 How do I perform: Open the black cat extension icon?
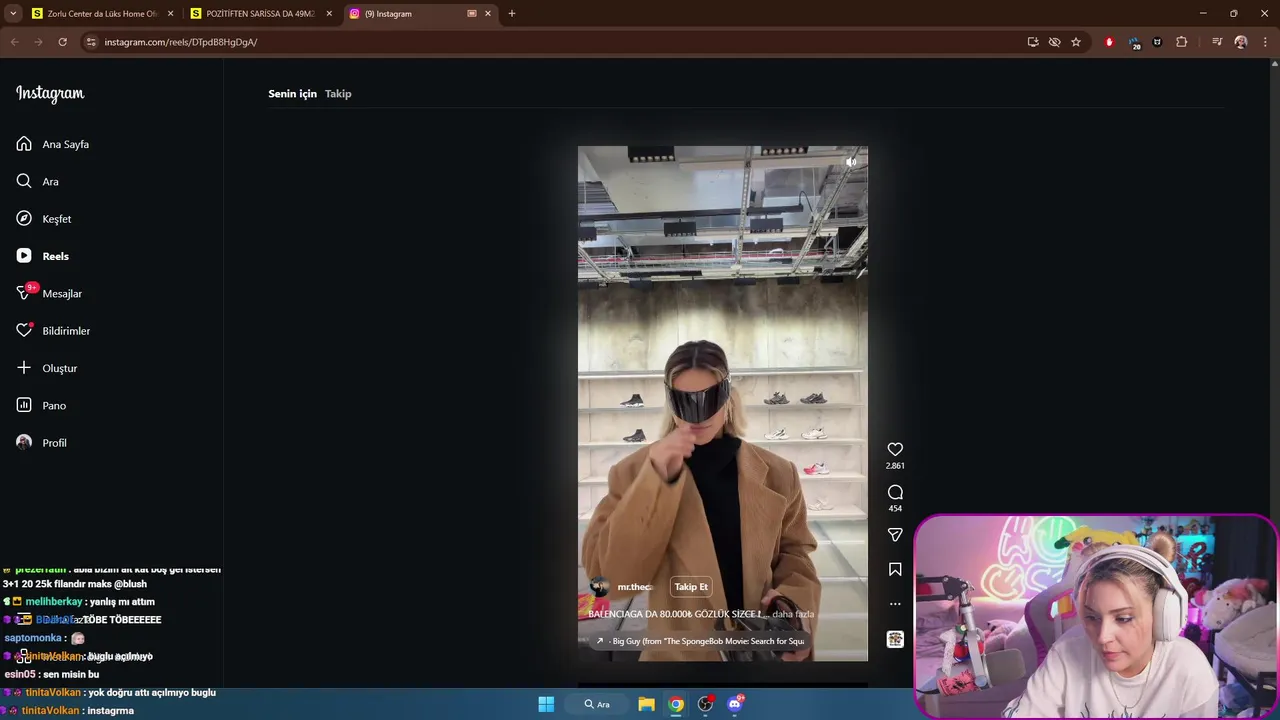[1158, 42]
